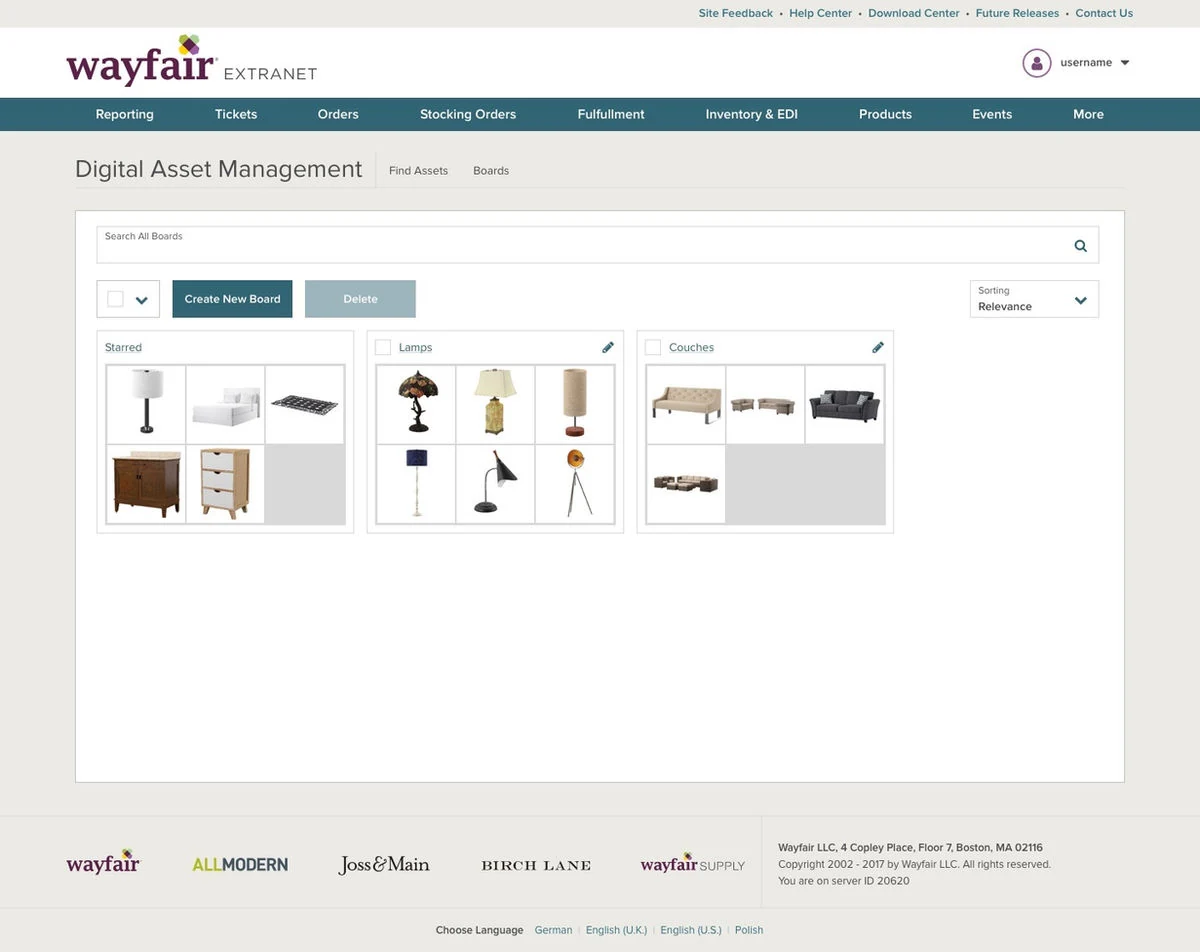This screenshot has width=1200, height=952.
Task: Click the Wayfair Extranet logo
Action: [192, 62]
